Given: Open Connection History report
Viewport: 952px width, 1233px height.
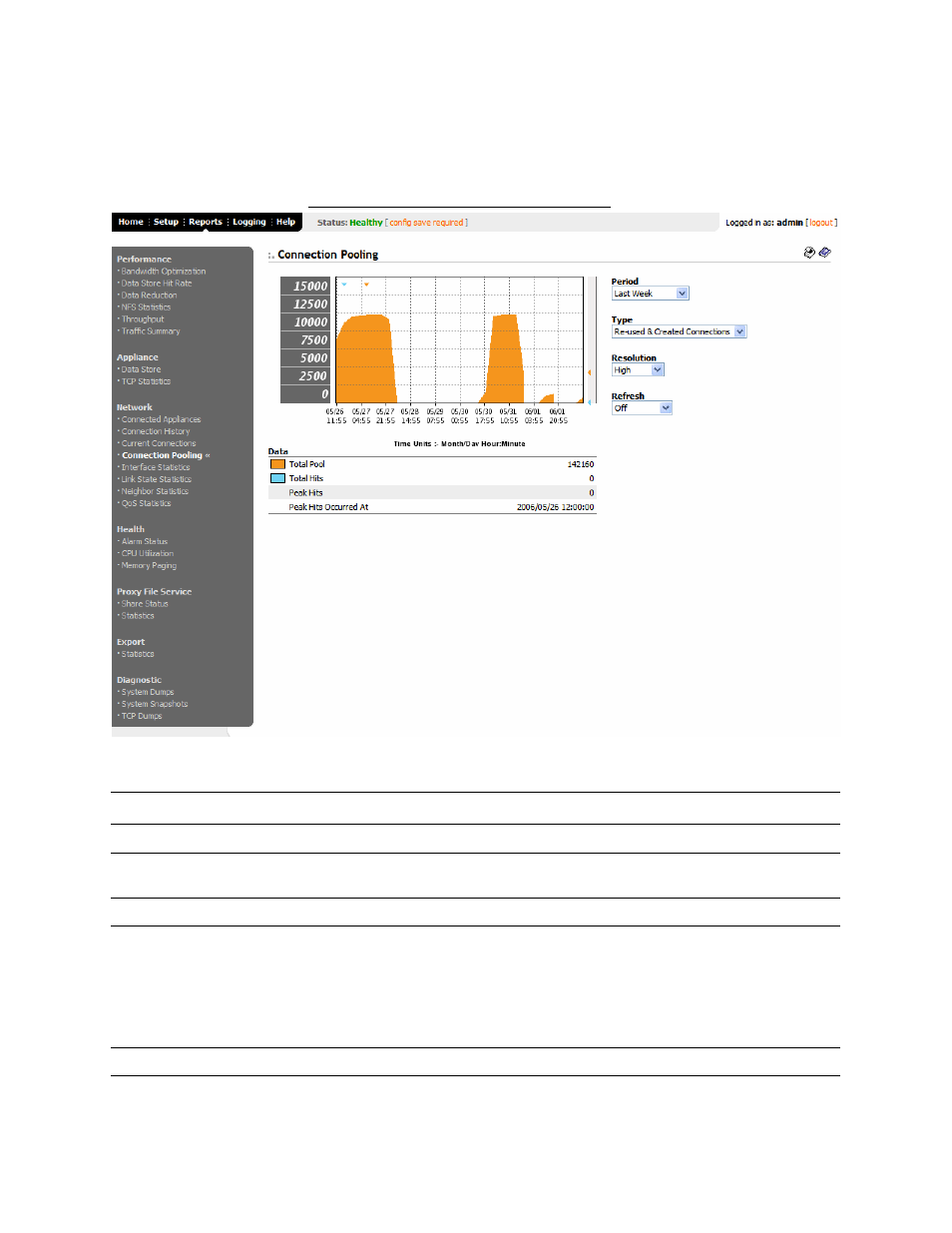Looking at the screenshot, I should click(x=156, y=431).
